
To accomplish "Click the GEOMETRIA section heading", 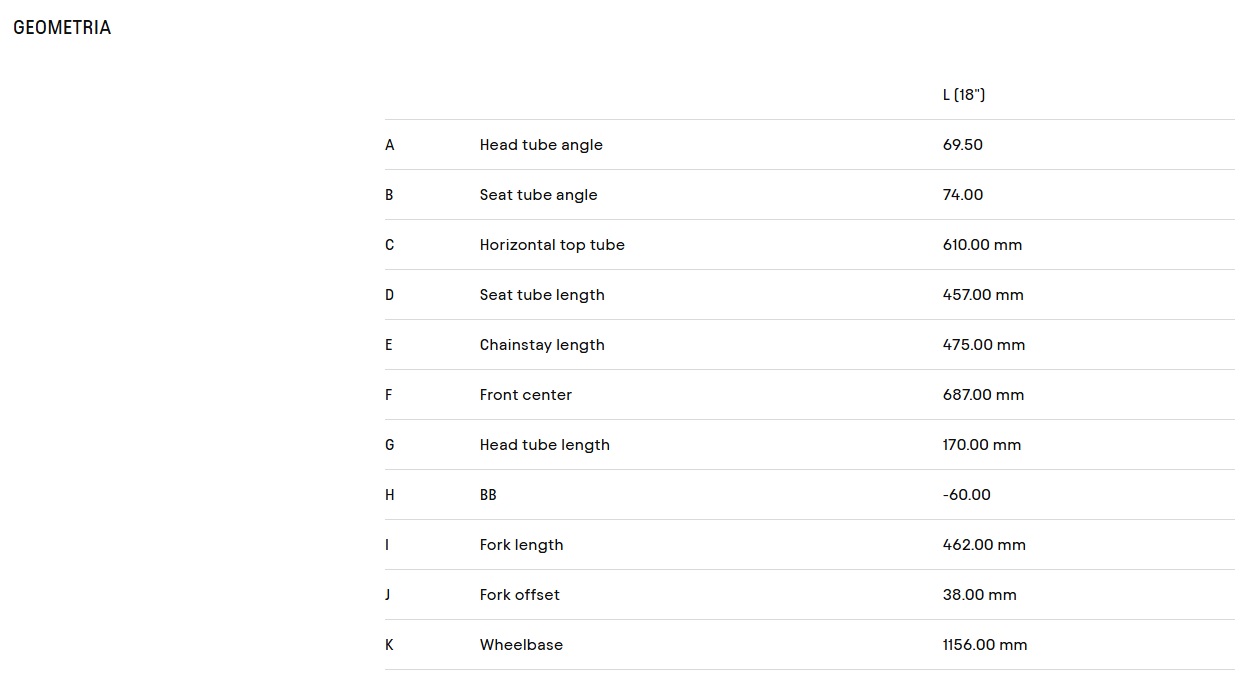I will point(62,28).
